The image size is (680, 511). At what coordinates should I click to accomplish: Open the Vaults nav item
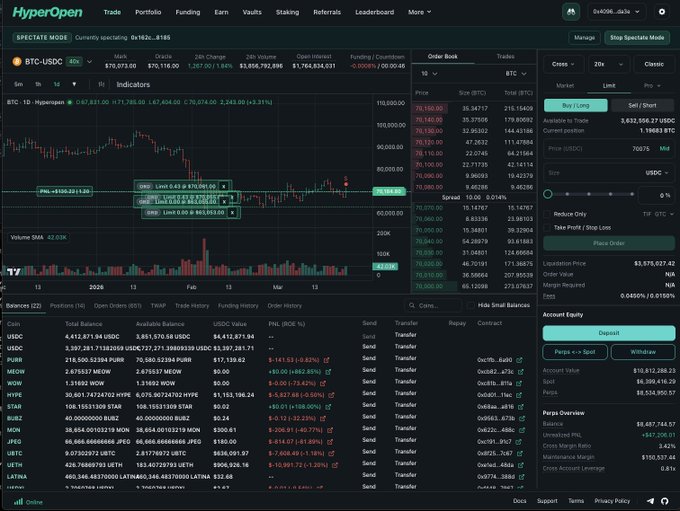[252, 12]
